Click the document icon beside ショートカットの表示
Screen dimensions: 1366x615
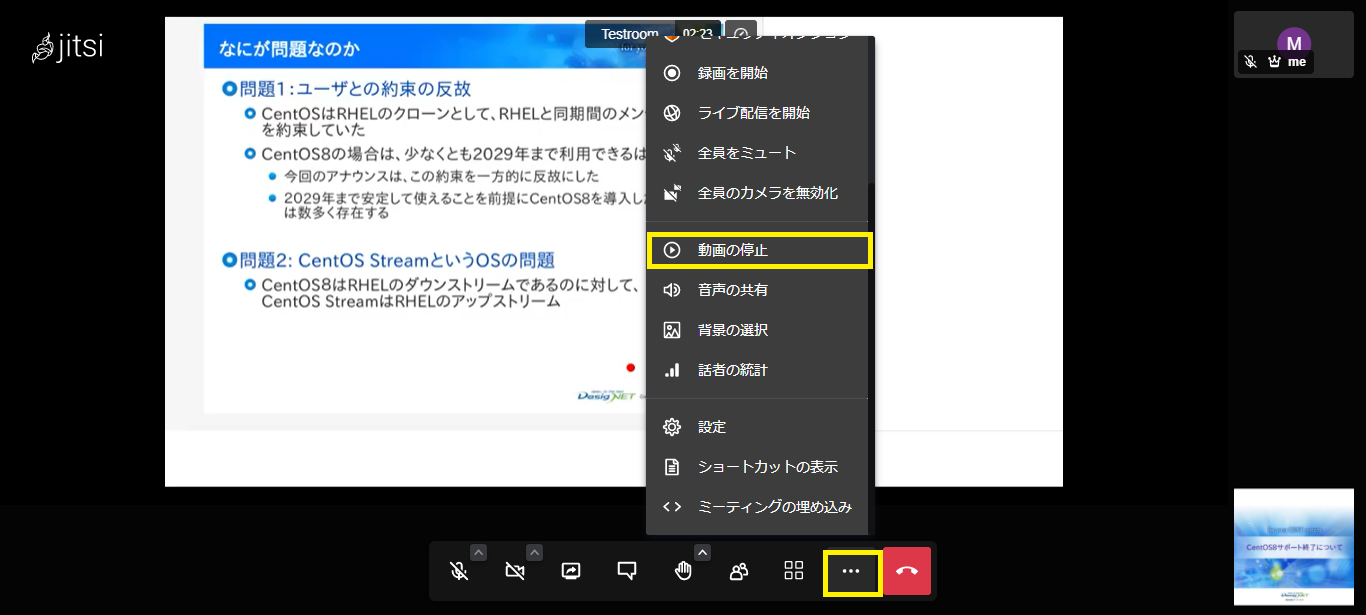(672, 467)
